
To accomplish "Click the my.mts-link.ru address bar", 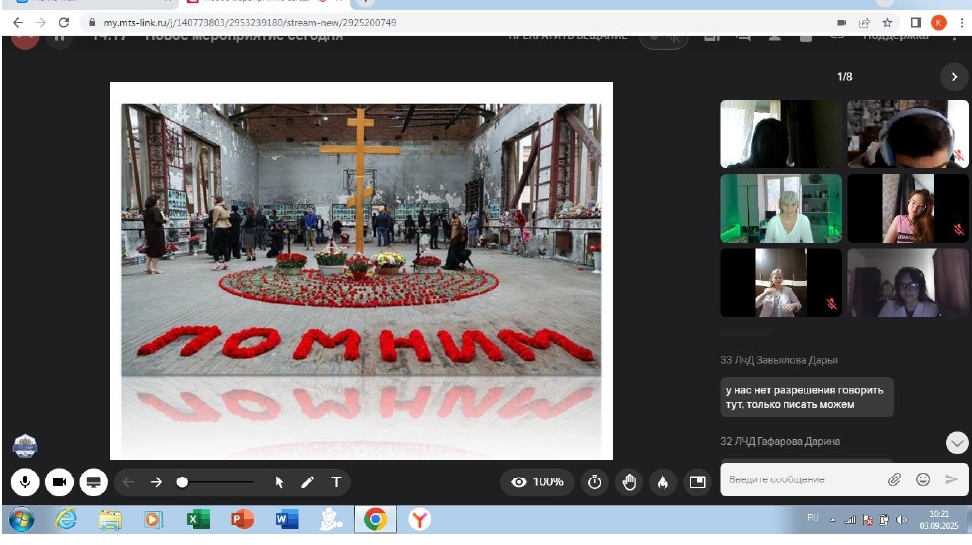I will (x=457, y=23).
